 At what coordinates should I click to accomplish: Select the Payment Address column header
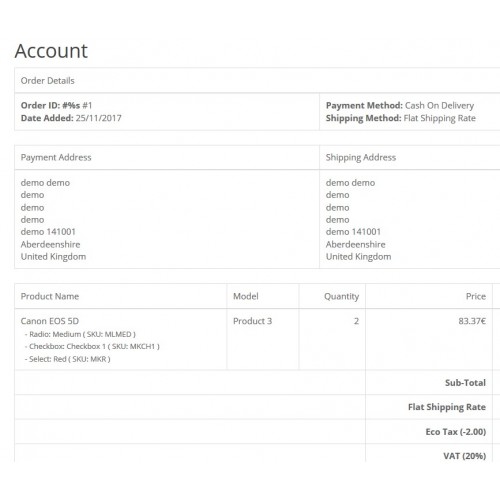[x=56, y=157]
